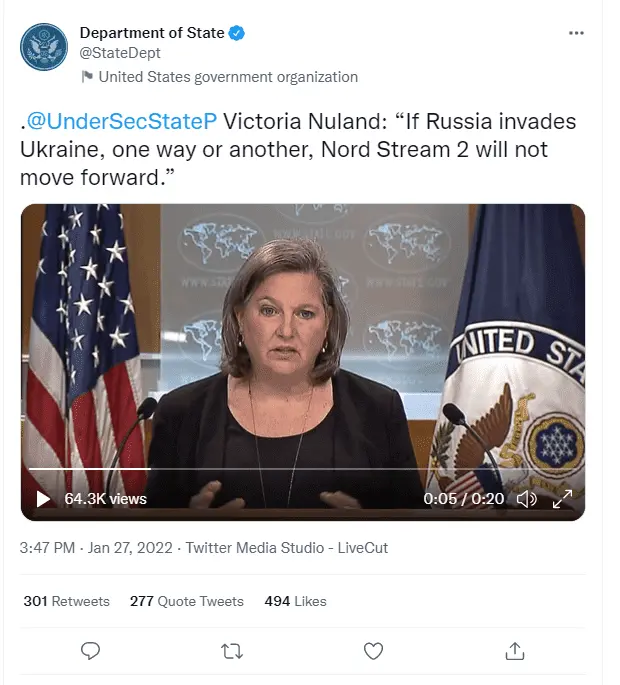Seek along the video progress bar

[300, 469]
